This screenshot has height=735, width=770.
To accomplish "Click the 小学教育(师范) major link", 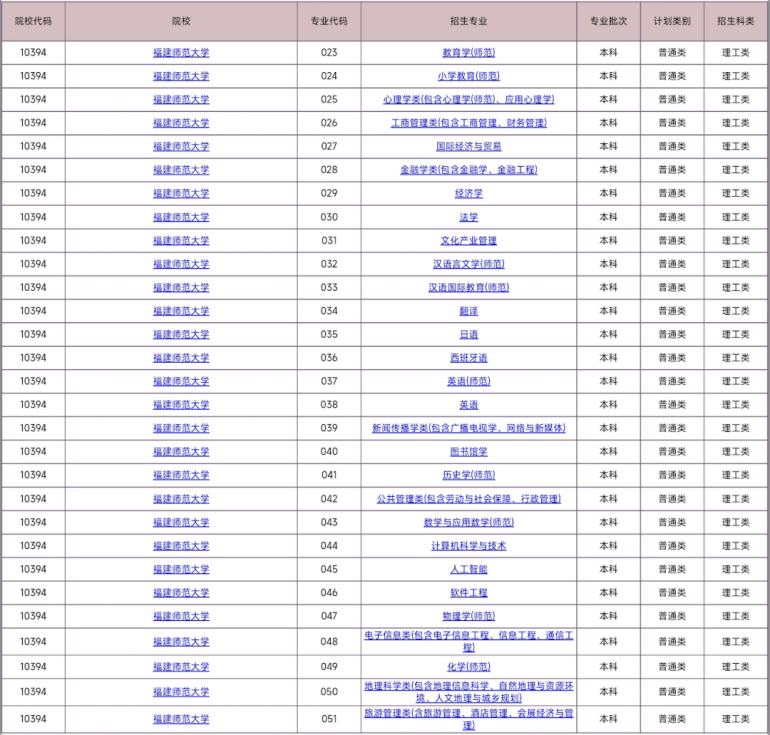I will click(x=468, y=76).
